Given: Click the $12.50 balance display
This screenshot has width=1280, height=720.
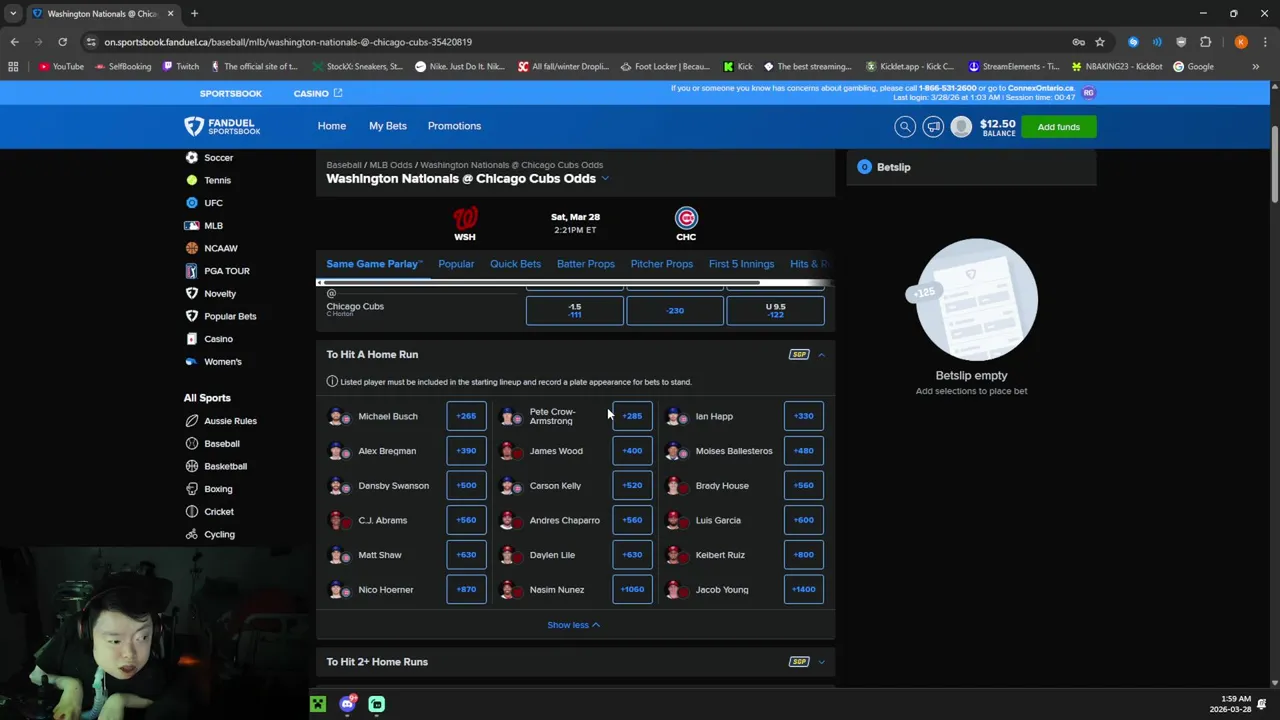Looking at the screenshot, I should click(998, 127).
